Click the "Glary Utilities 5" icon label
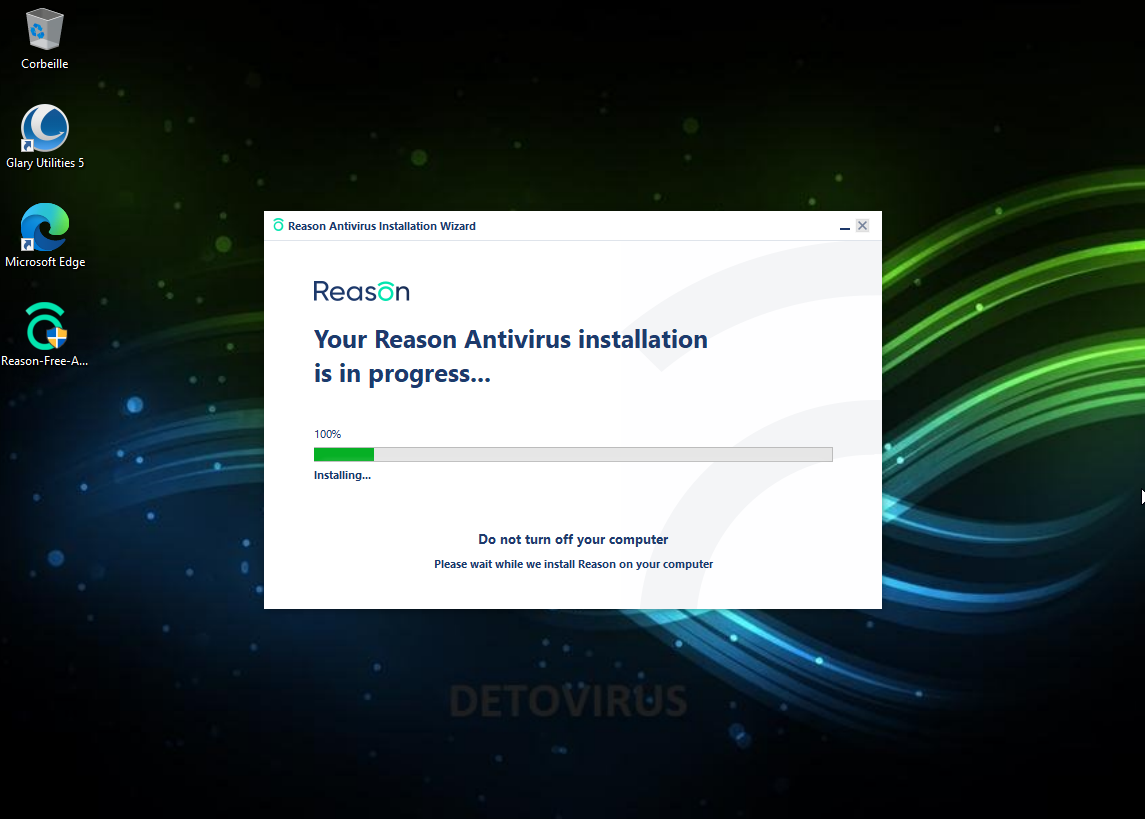The height and width of the screenshot is (819, 1145). click(x=45, y=163)
